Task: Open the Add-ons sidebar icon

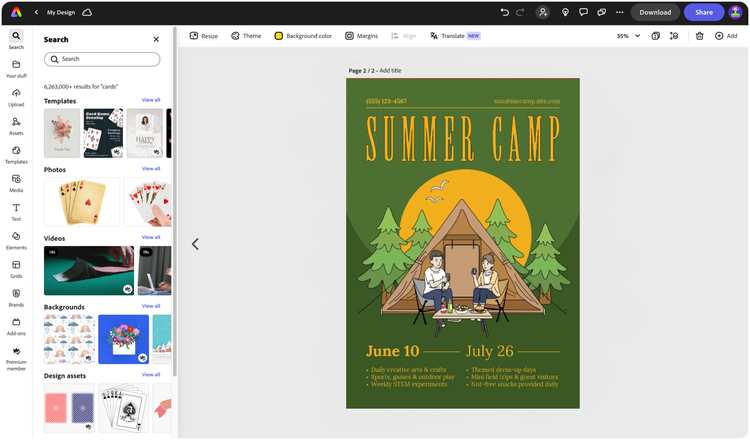Action: (16, 326)
